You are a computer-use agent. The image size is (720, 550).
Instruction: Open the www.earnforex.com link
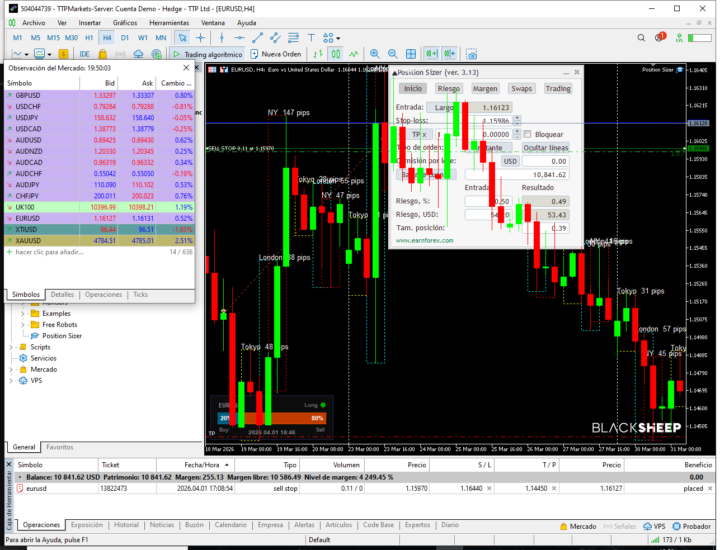coord(424,241)
